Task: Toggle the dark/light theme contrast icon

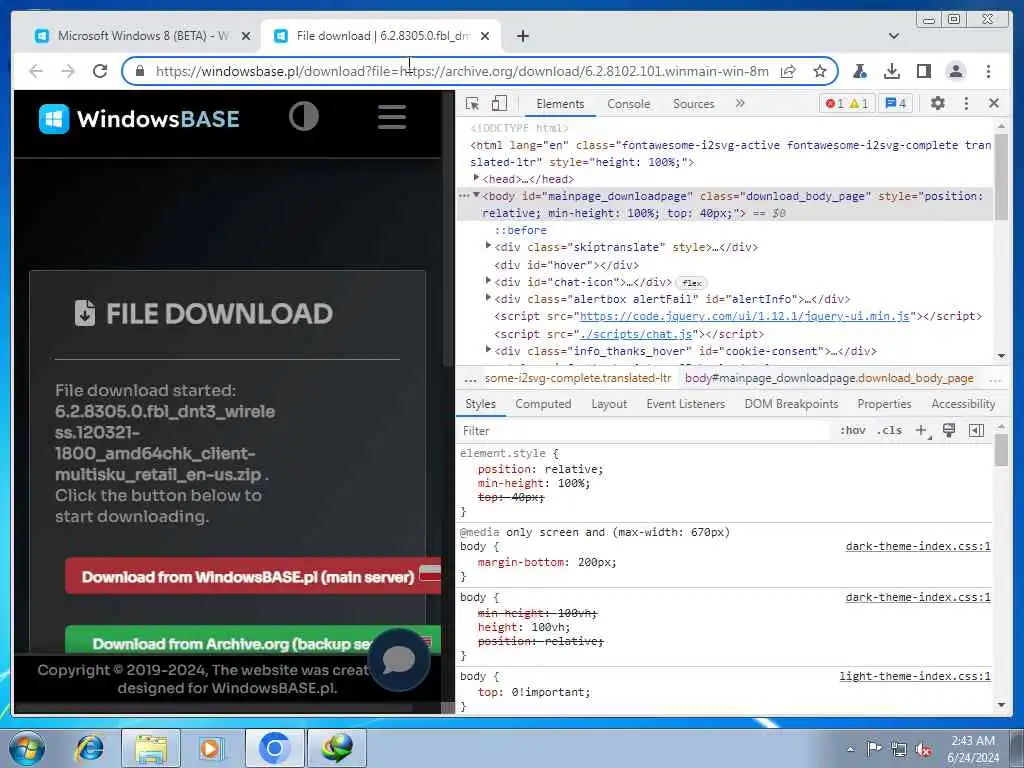Action: pyautogui.click(x=304, y=117)
